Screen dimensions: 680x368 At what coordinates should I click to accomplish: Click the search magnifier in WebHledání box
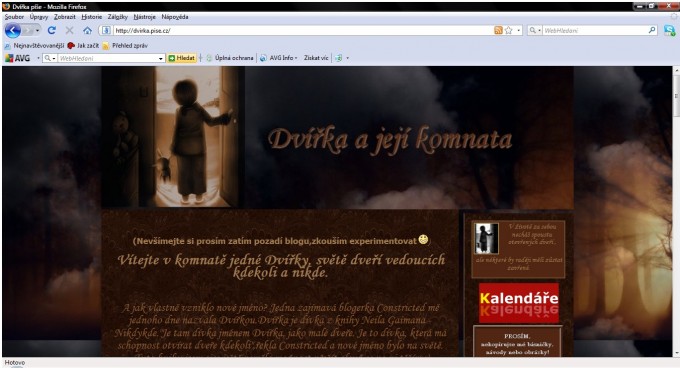click(652, 30)
